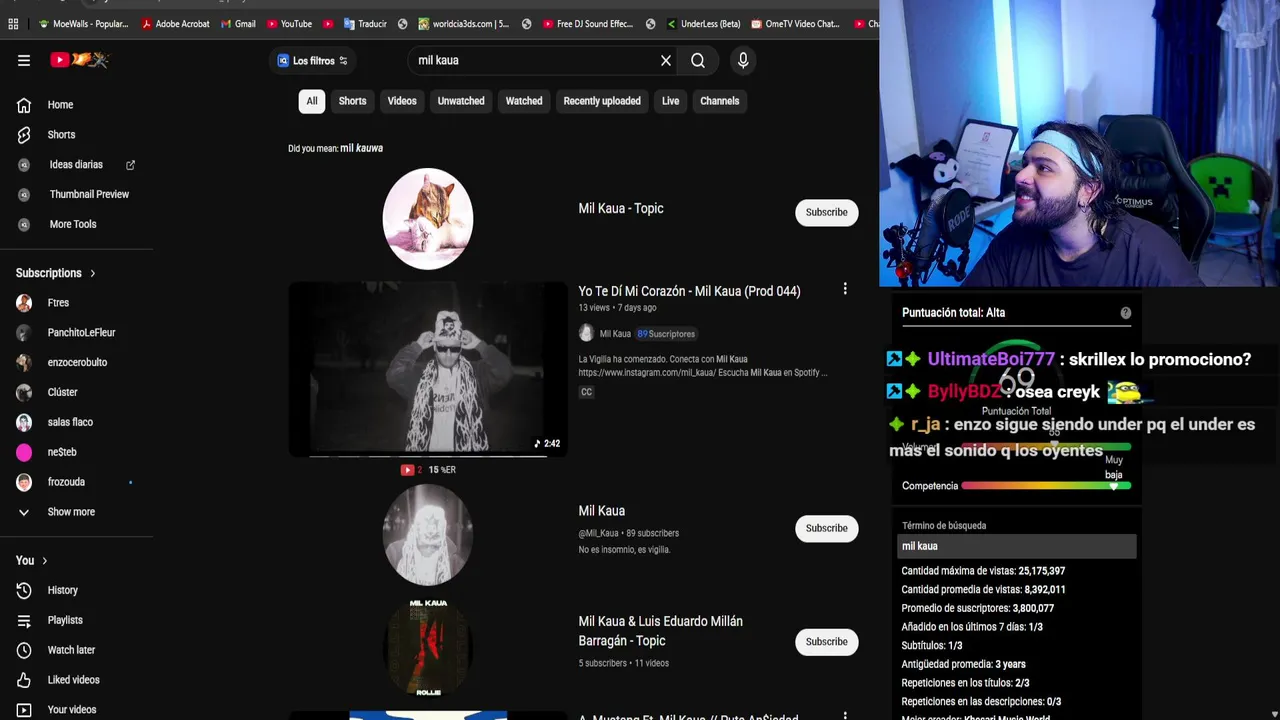
Task: Open the Mil Kaua - Topic cat avatar
Action: click(428, 218)
